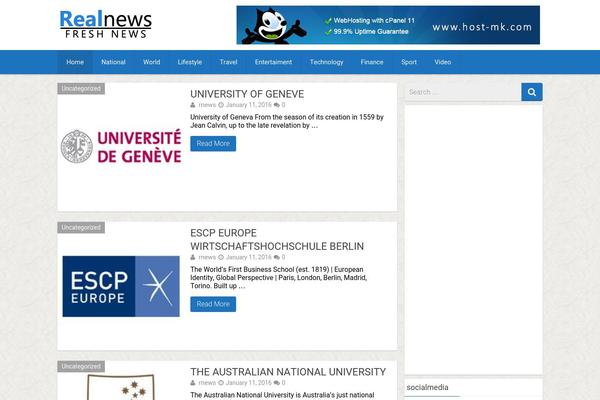The width and height of the screenshot is (600, 400).
Task: Click author rnews on Australian National University post
Action: (207, 383)
